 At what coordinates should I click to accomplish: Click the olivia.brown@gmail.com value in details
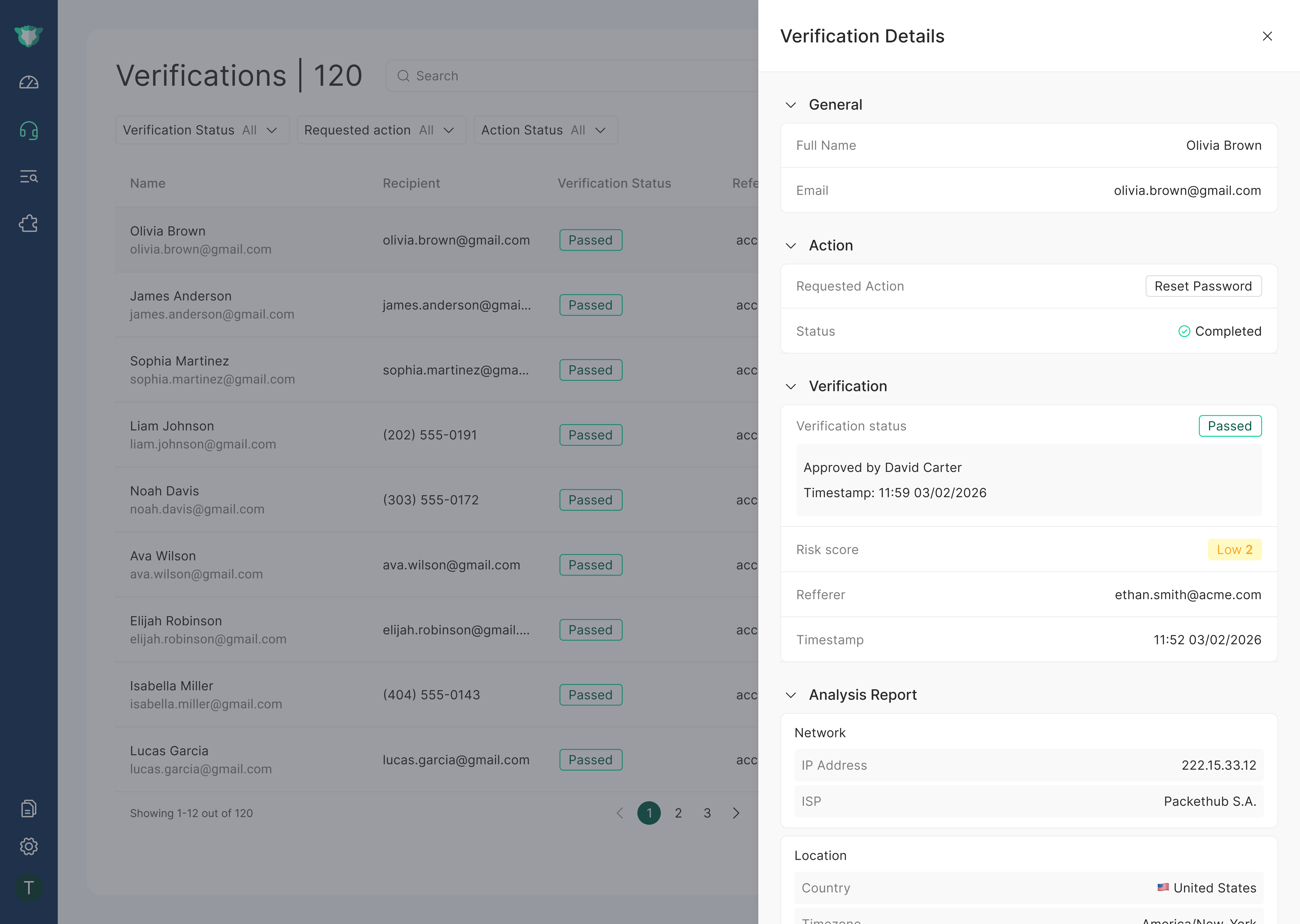1187,191
